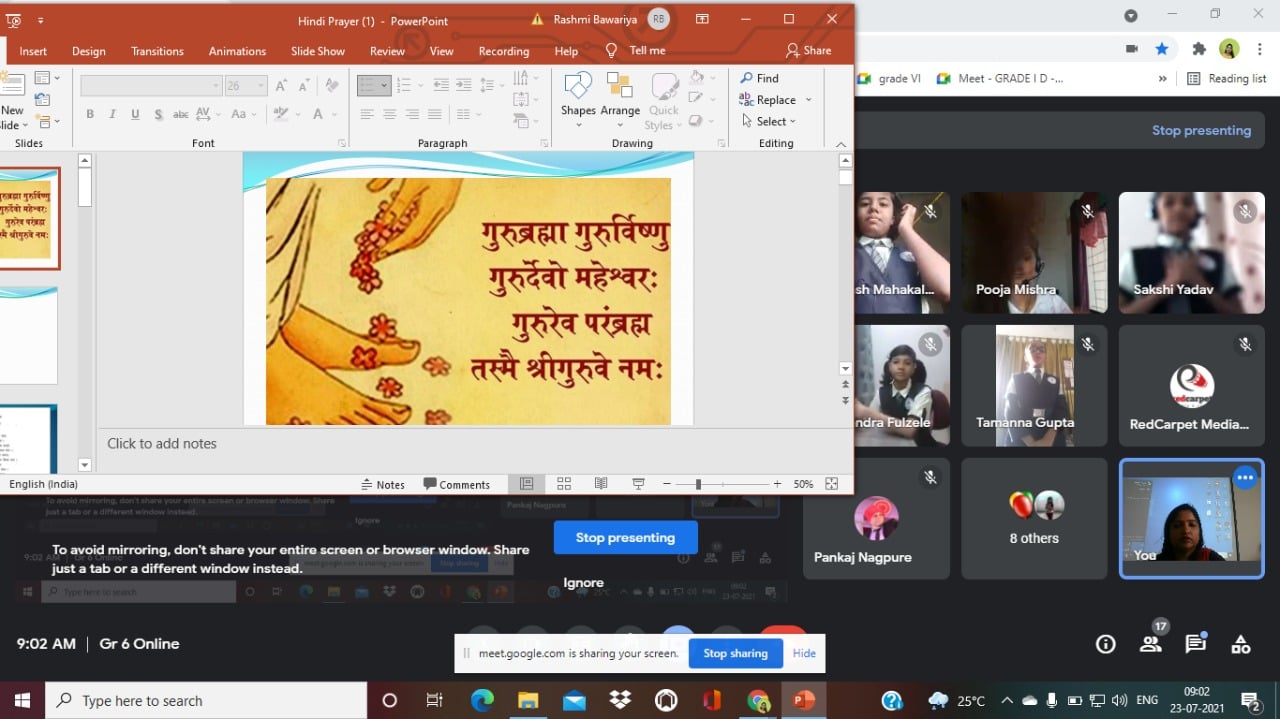The width and height of the screenshot is (1280, 719).
Task: Open Meet Activities icon
Action: [x=1241, y=644]
